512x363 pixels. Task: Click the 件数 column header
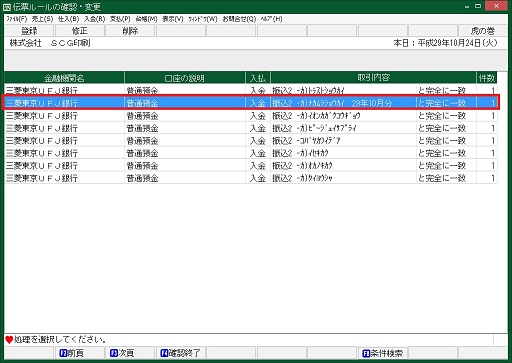click(x=486, y=78)
